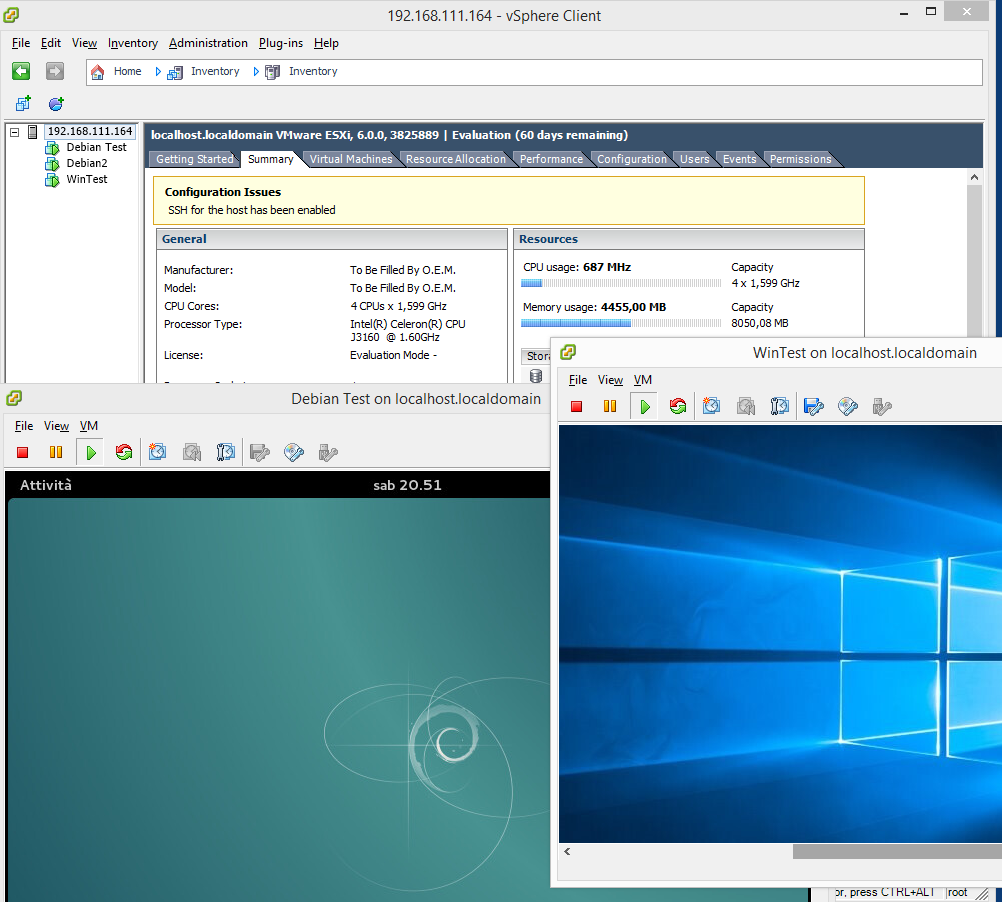1002x902 pixels.
Task: Click the sab 20.51 clock in Debian guest
Action: (407, 485)
